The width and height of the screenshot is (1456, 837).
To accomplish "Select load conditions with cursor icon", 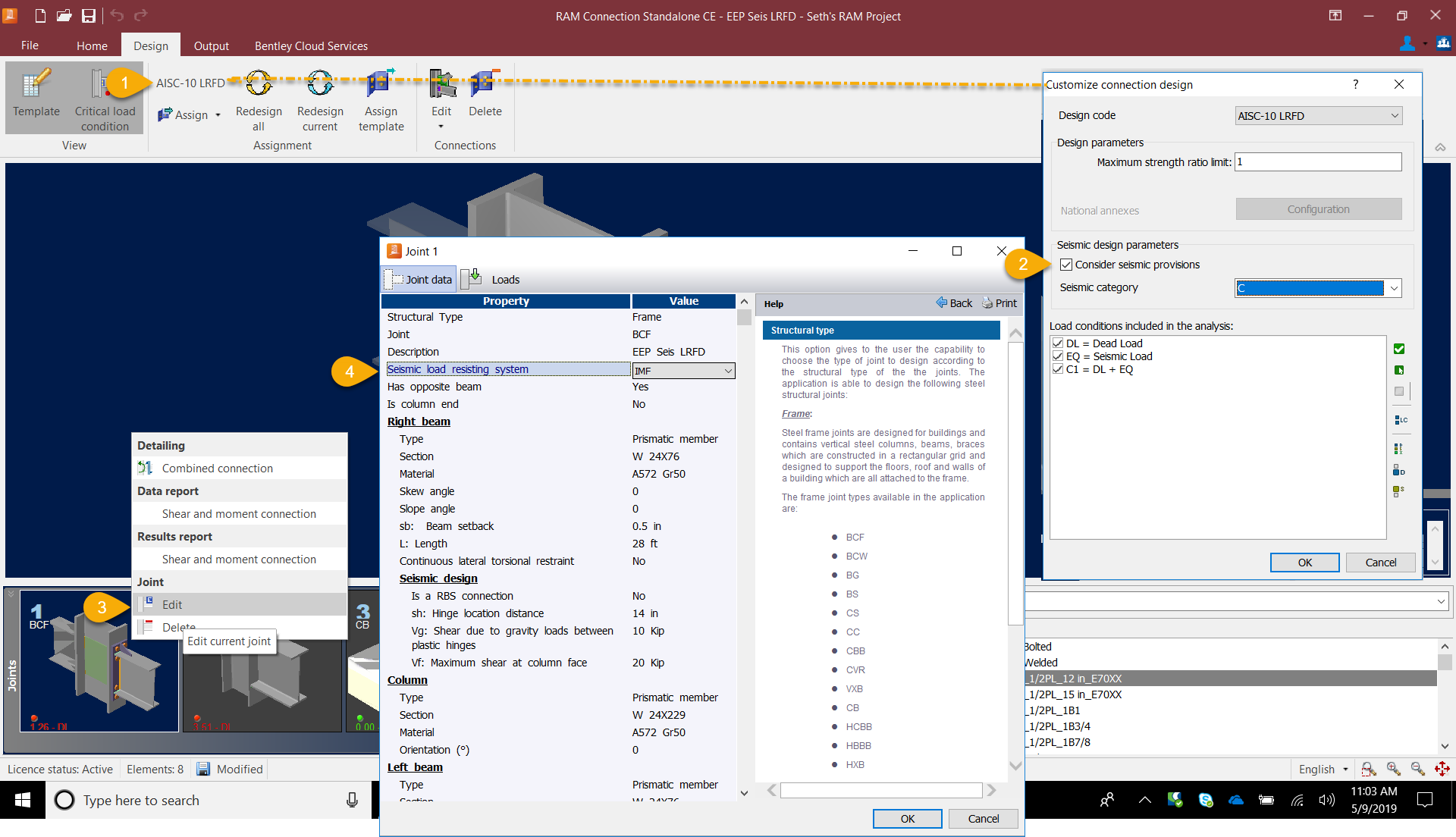I will (1399, 370).
